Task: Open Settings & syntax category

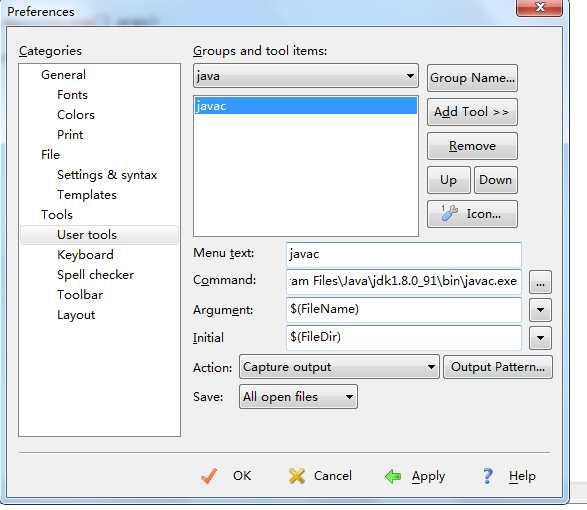Action: click(x=107, y=175)
